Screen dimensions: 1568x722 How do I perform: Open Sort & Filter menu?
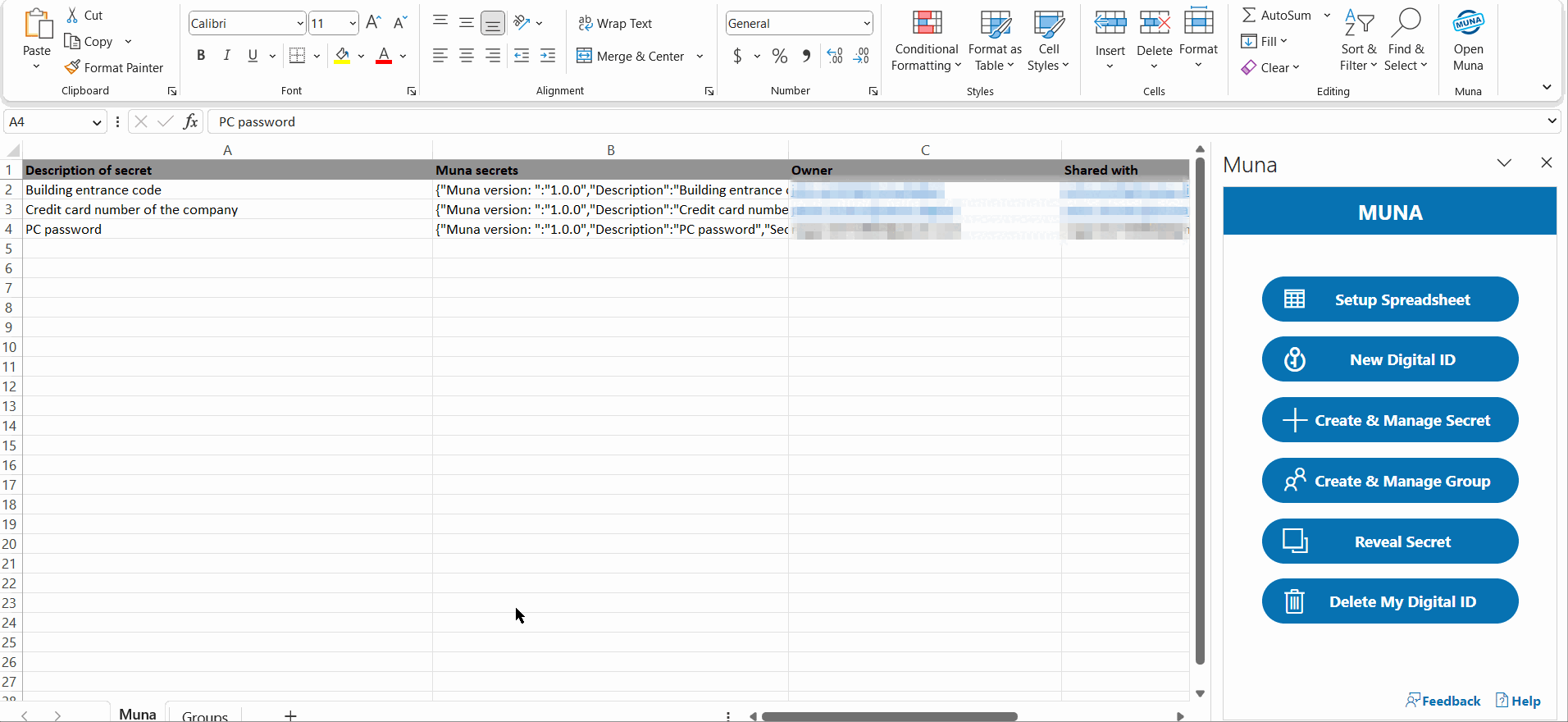pos(1358,41)
